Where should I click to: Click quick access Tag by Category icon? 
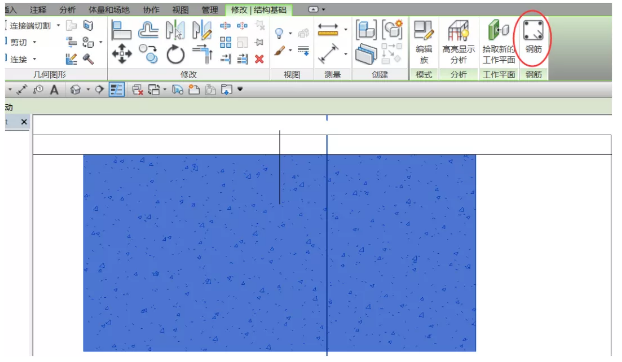(x=38, y=90)
